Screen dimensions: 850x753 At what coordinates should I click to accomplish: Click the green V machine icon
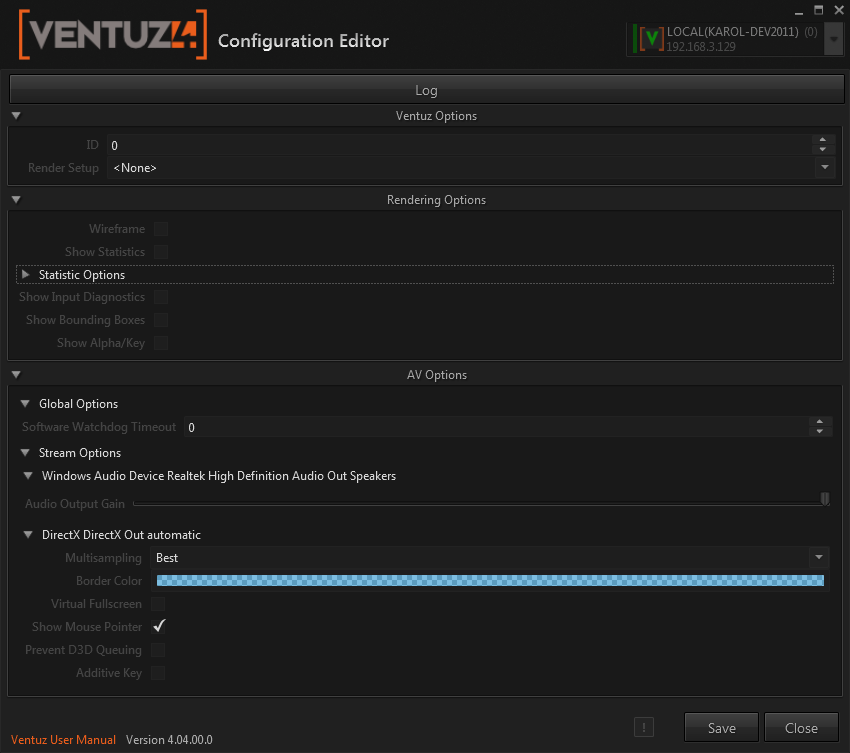click(652, 39)
